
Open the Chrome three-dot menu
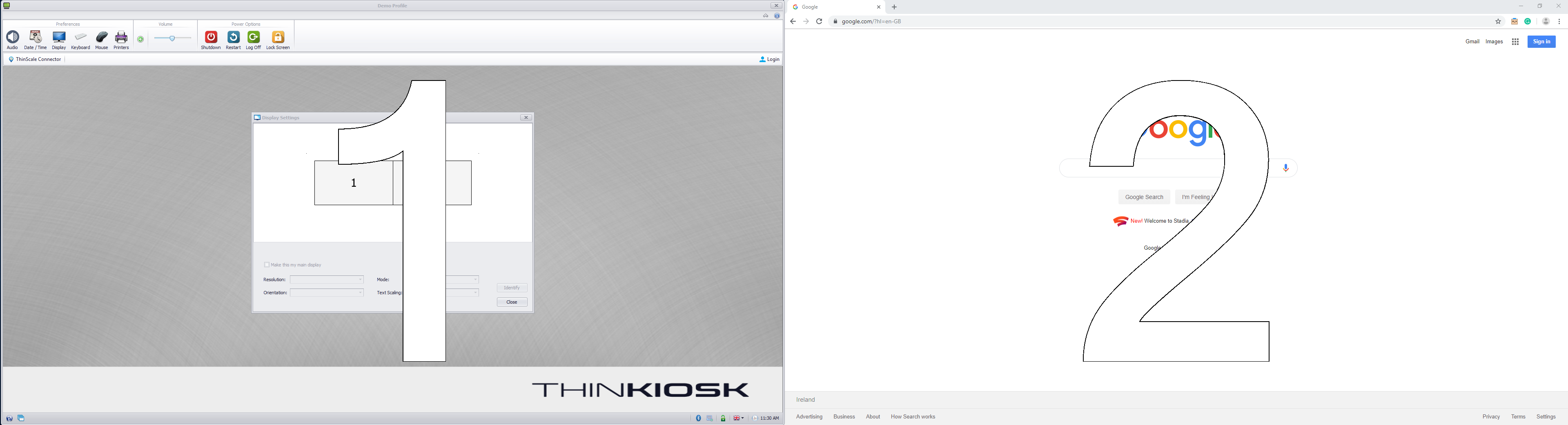click(1559, 21)
